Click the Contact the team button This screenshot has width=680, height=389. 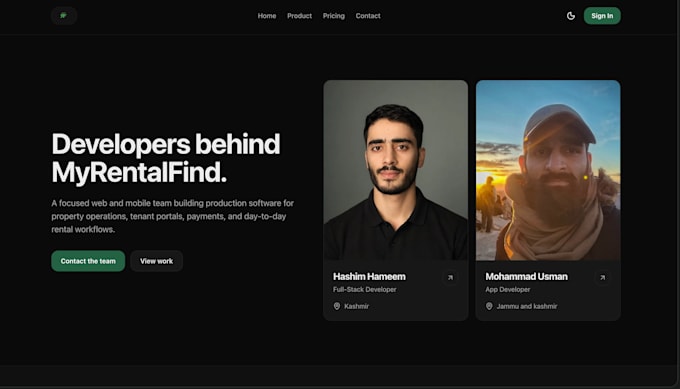tap(88, 261)
